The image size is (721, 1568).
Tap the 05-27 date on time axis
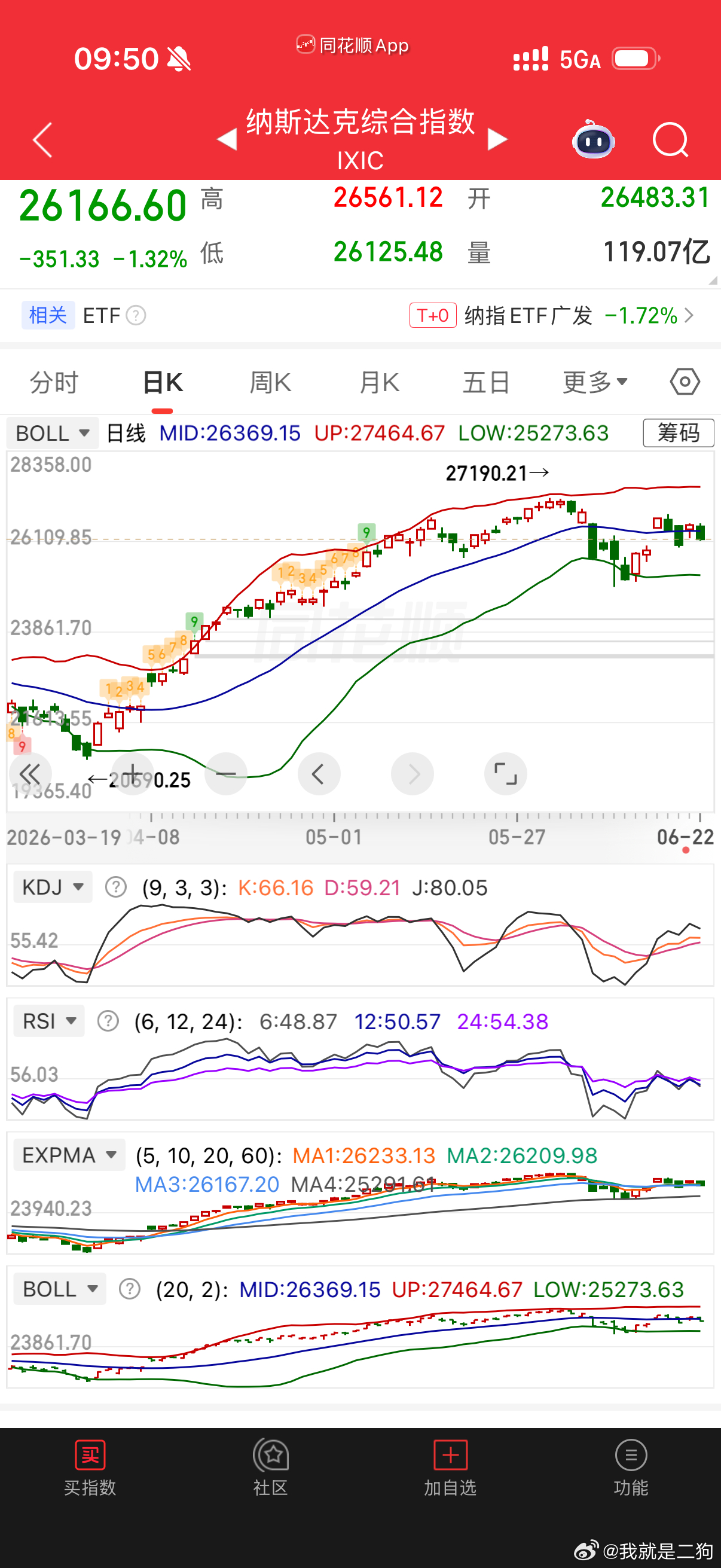(x=517, y=837)
